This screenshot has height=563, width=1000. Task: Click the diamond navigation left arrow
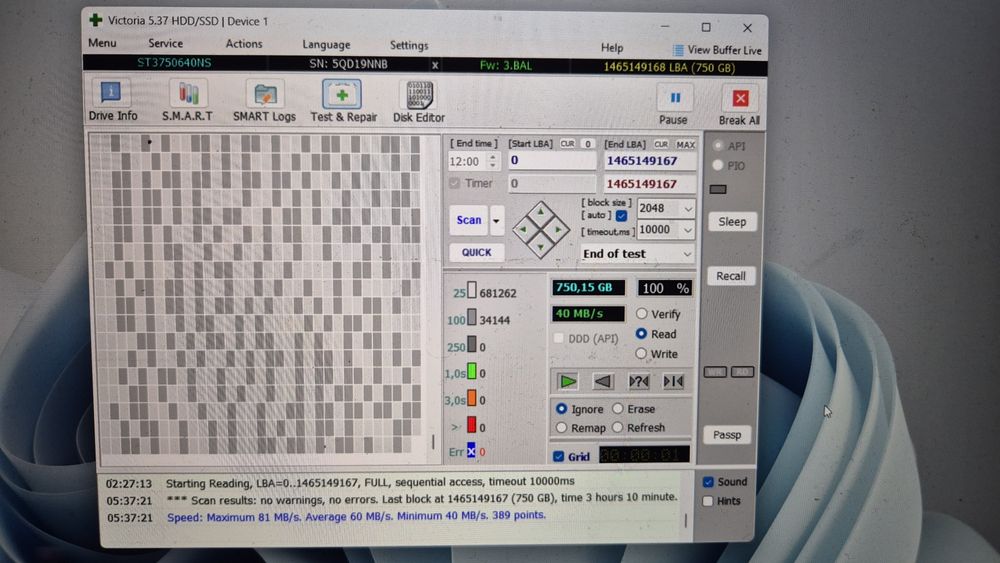coord(523,230)
